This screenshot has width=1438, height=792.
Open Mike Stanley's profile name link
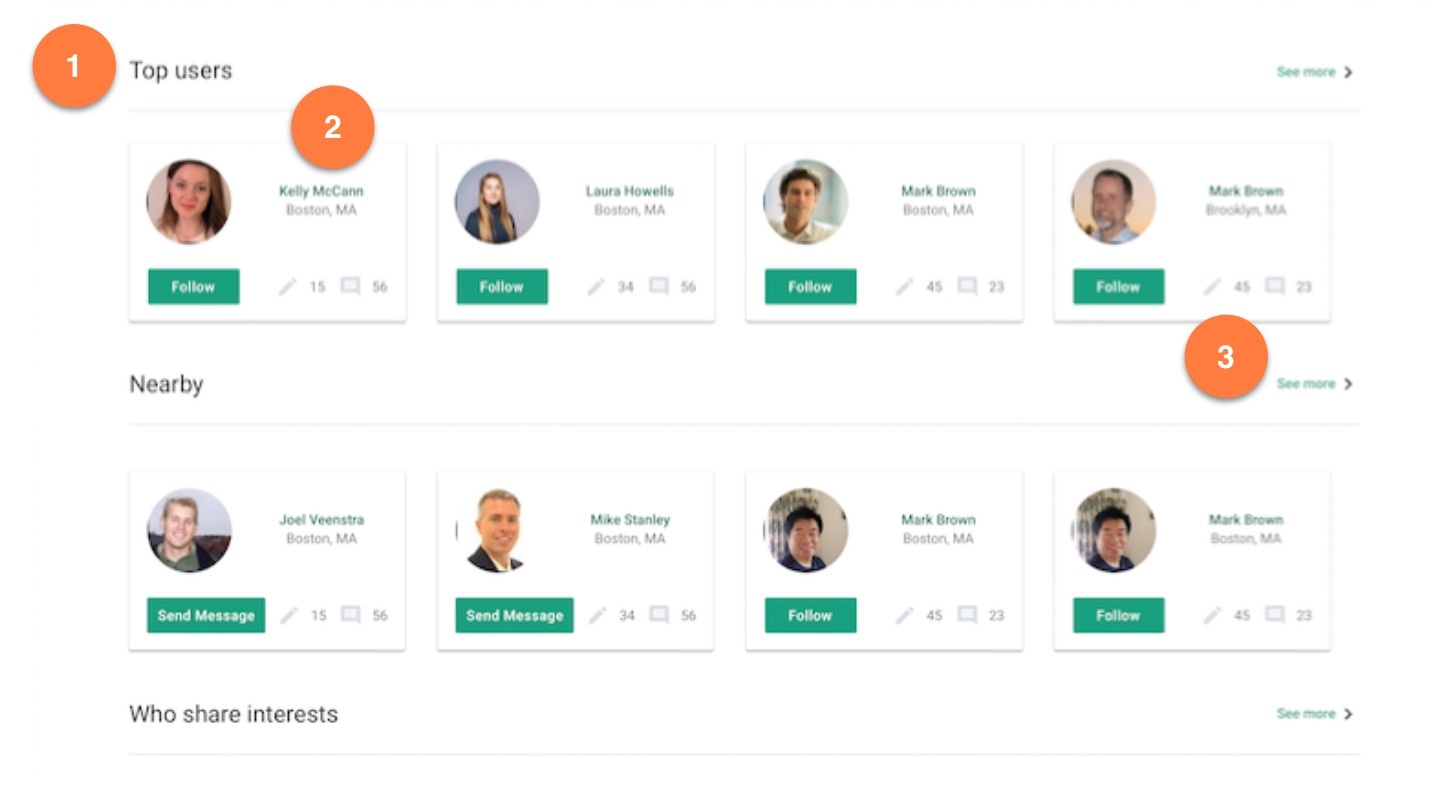point(630,520)
